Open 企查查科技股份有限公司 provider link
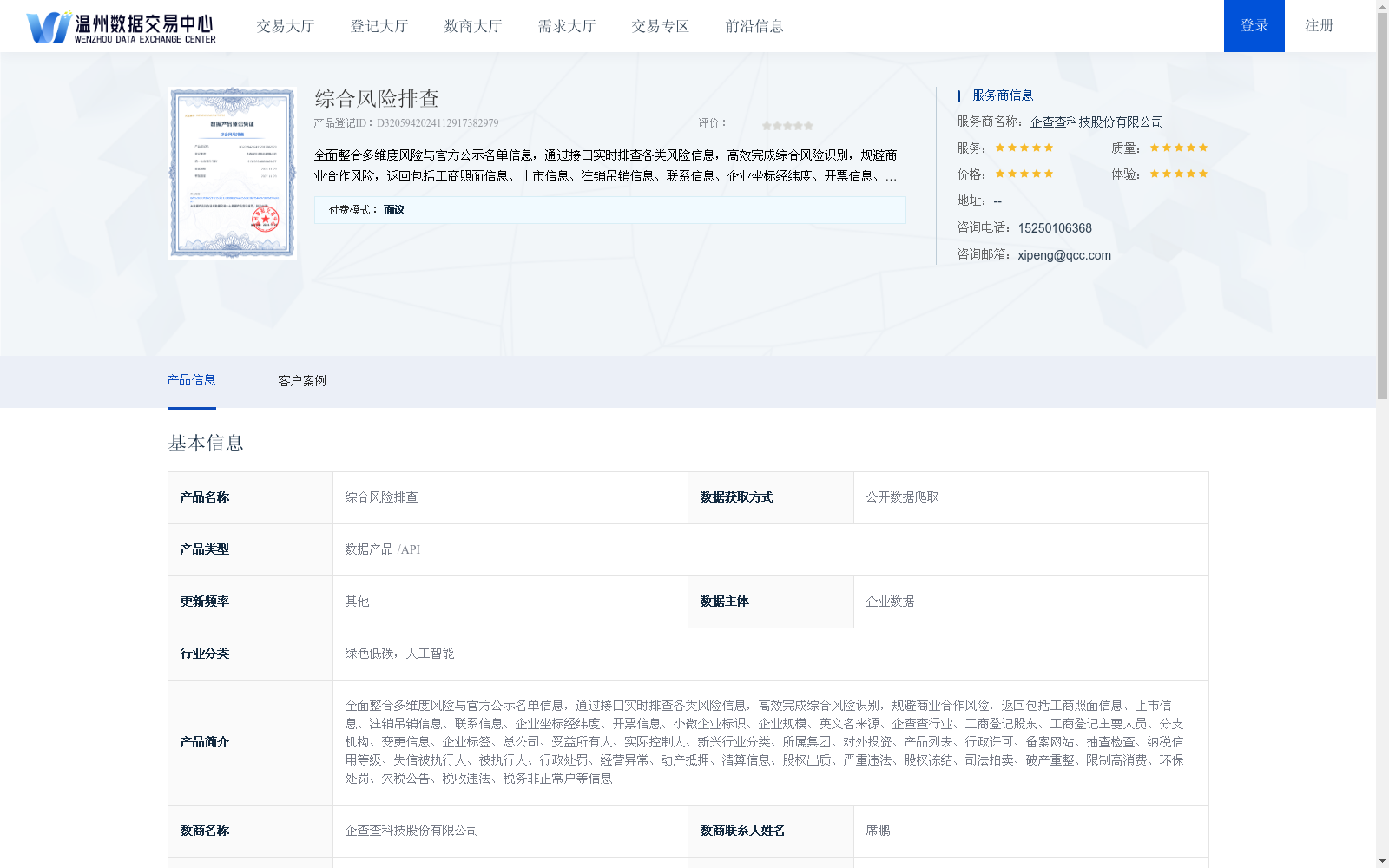The height and width of the screenshot is (868, 1389). click(1096, 122)
